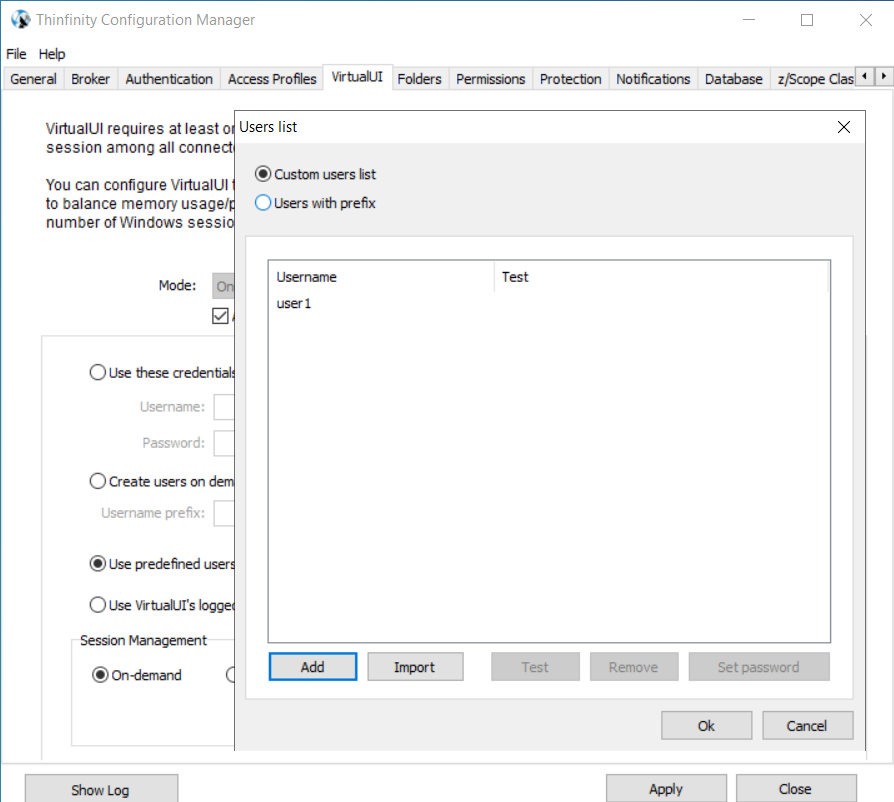Click the Test column header

(x=661, y=277)
